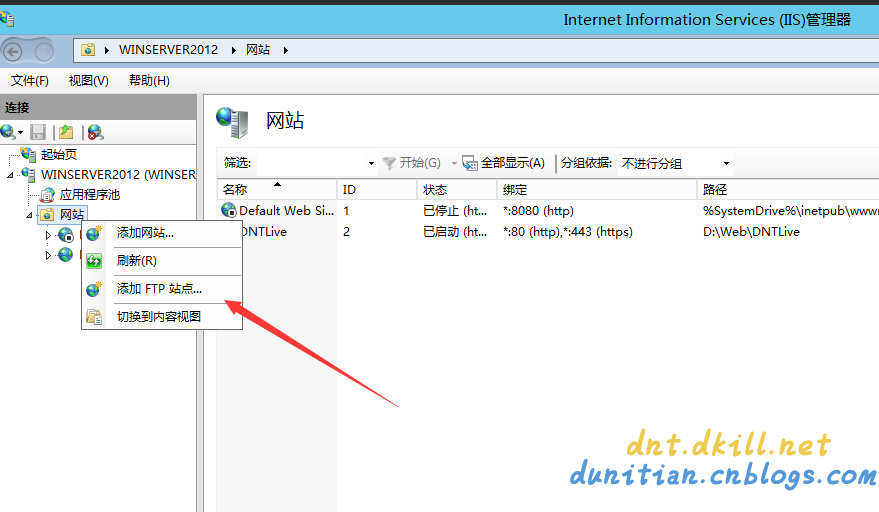Click WINSERVER2012 in the address breadcrumb

168,50
